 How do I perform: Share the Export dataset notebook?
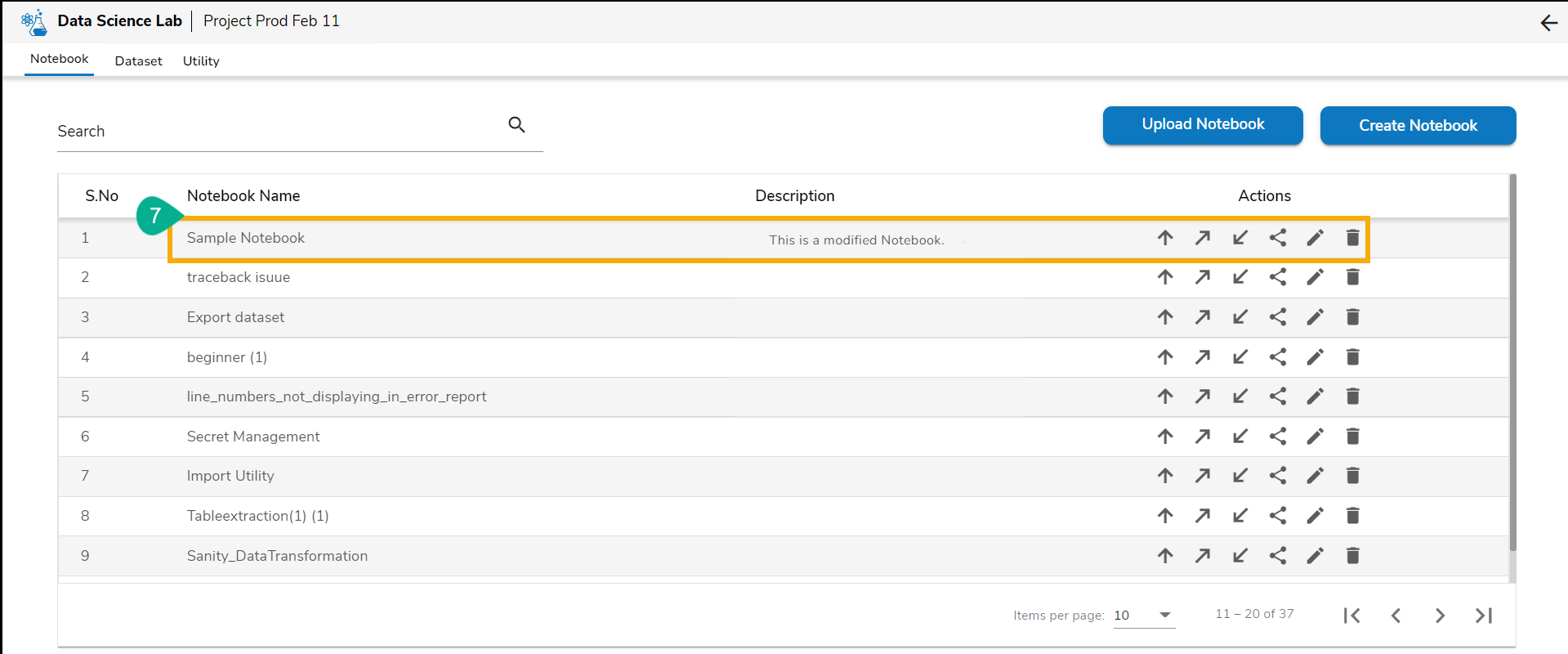tap(1278, 317)
